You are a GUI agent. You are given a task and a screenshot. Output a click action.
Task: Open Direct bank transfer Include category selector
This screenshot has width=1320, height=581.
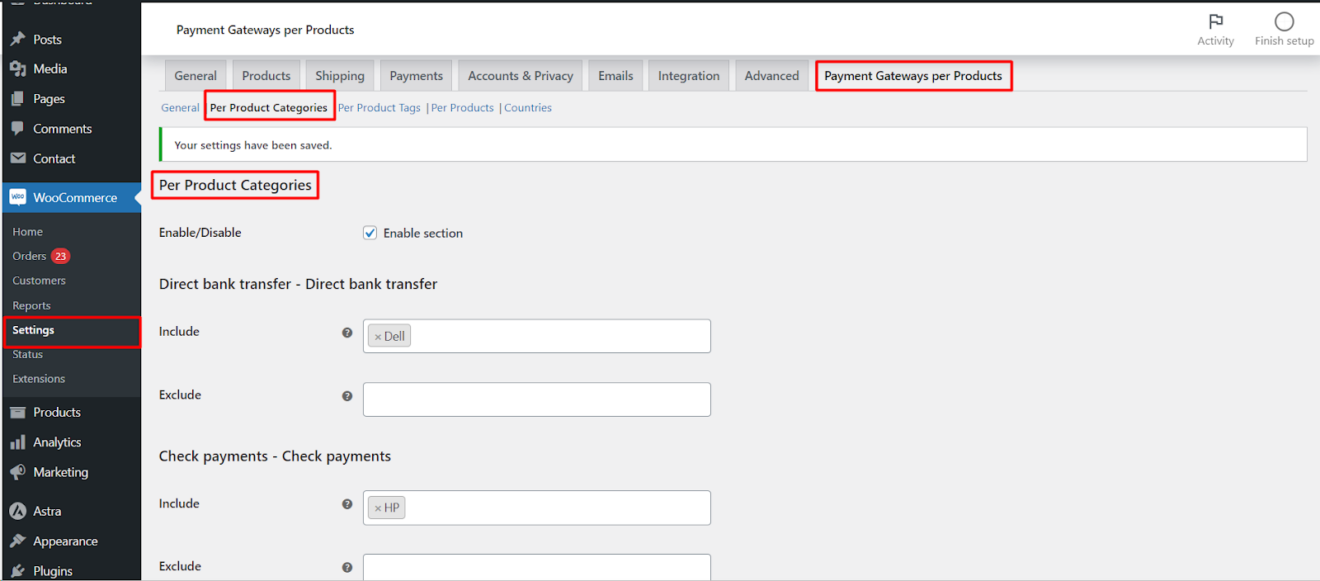(x=560, y=337)
